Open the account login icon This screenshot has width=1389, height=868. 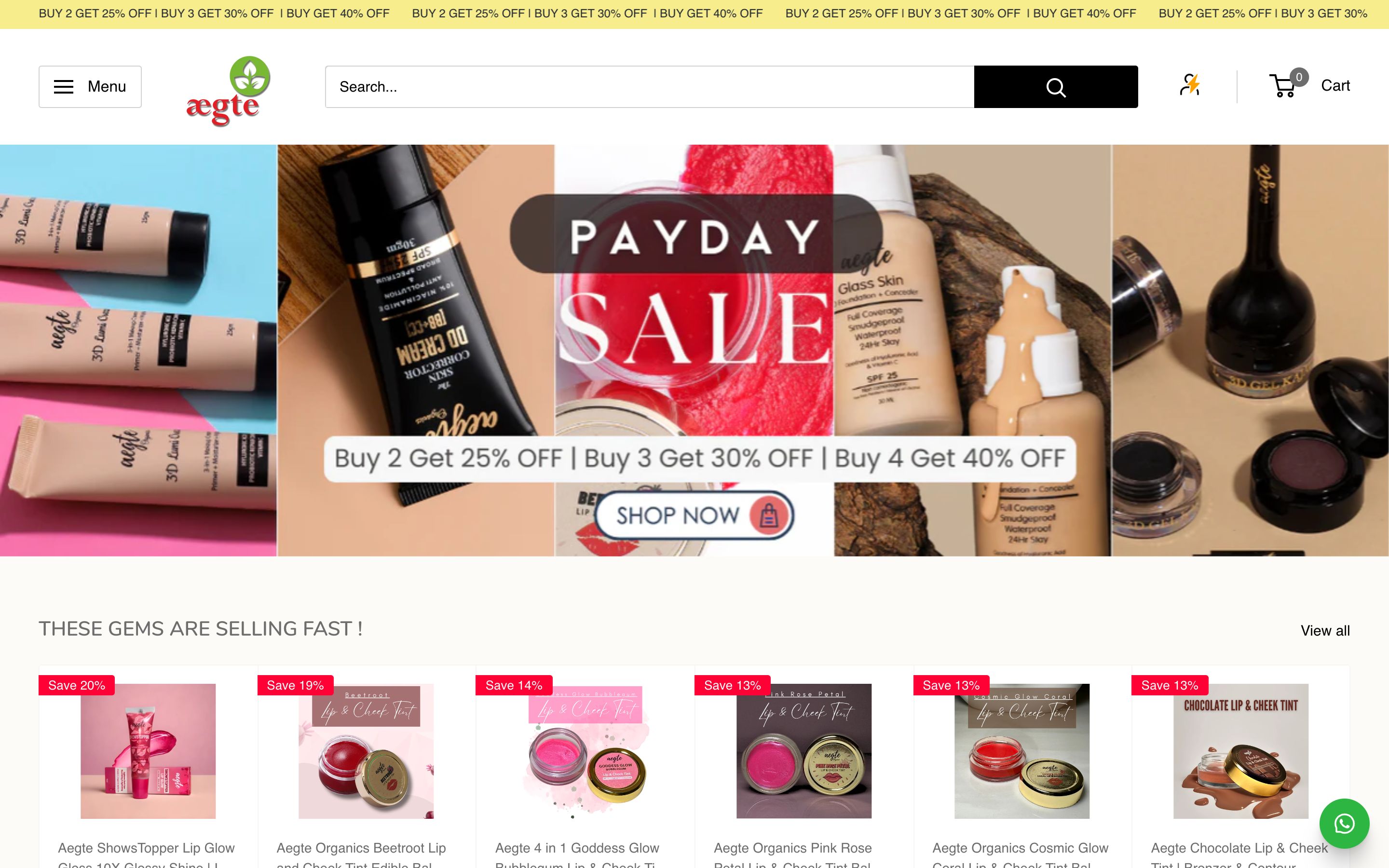[x=1190, y=85]
